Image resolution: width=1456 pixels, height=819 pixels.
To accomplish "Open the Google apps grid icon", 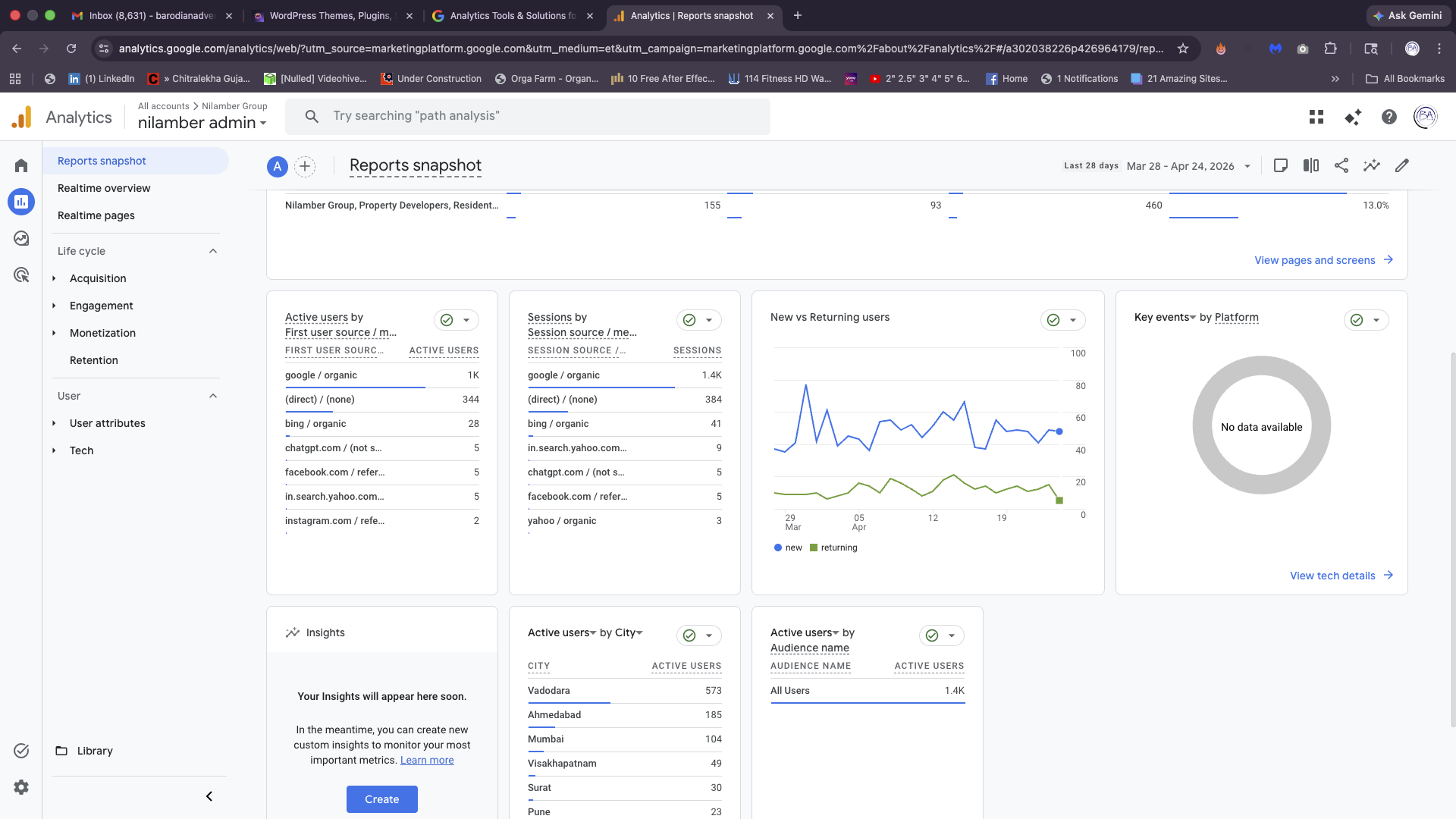I will point(1316,117).
